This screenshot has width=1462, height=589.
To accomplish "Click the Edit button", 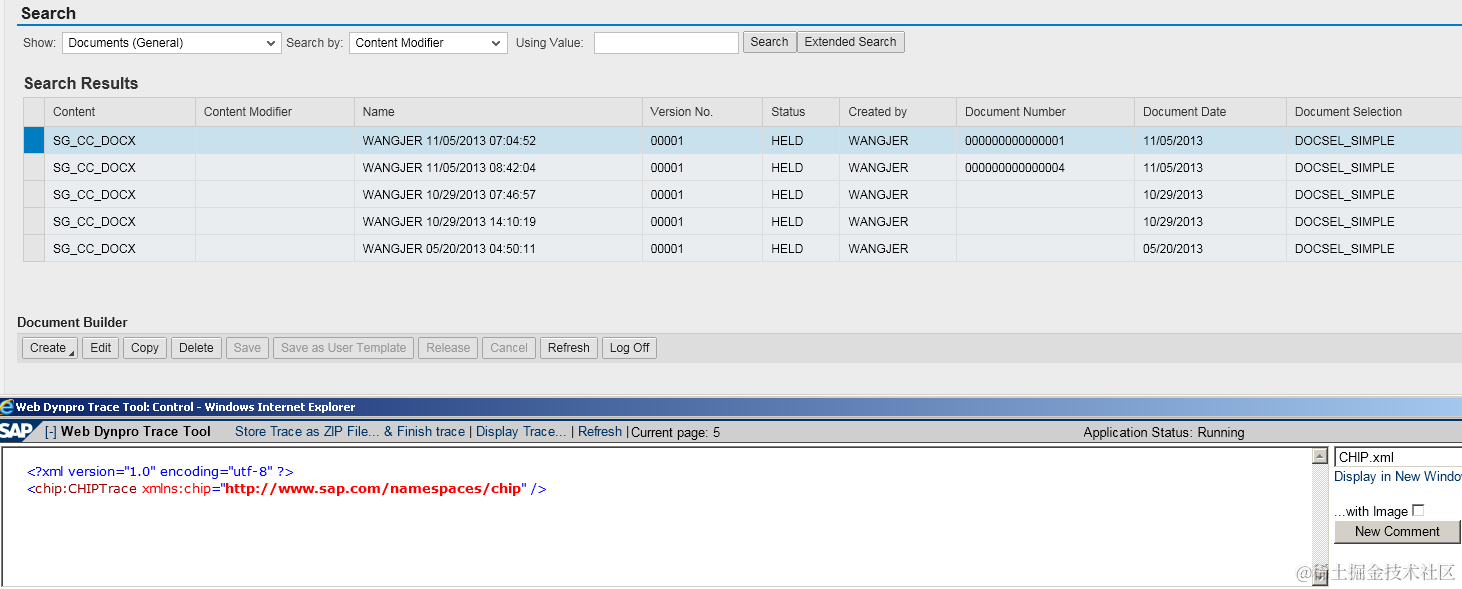I will point(101,348).
